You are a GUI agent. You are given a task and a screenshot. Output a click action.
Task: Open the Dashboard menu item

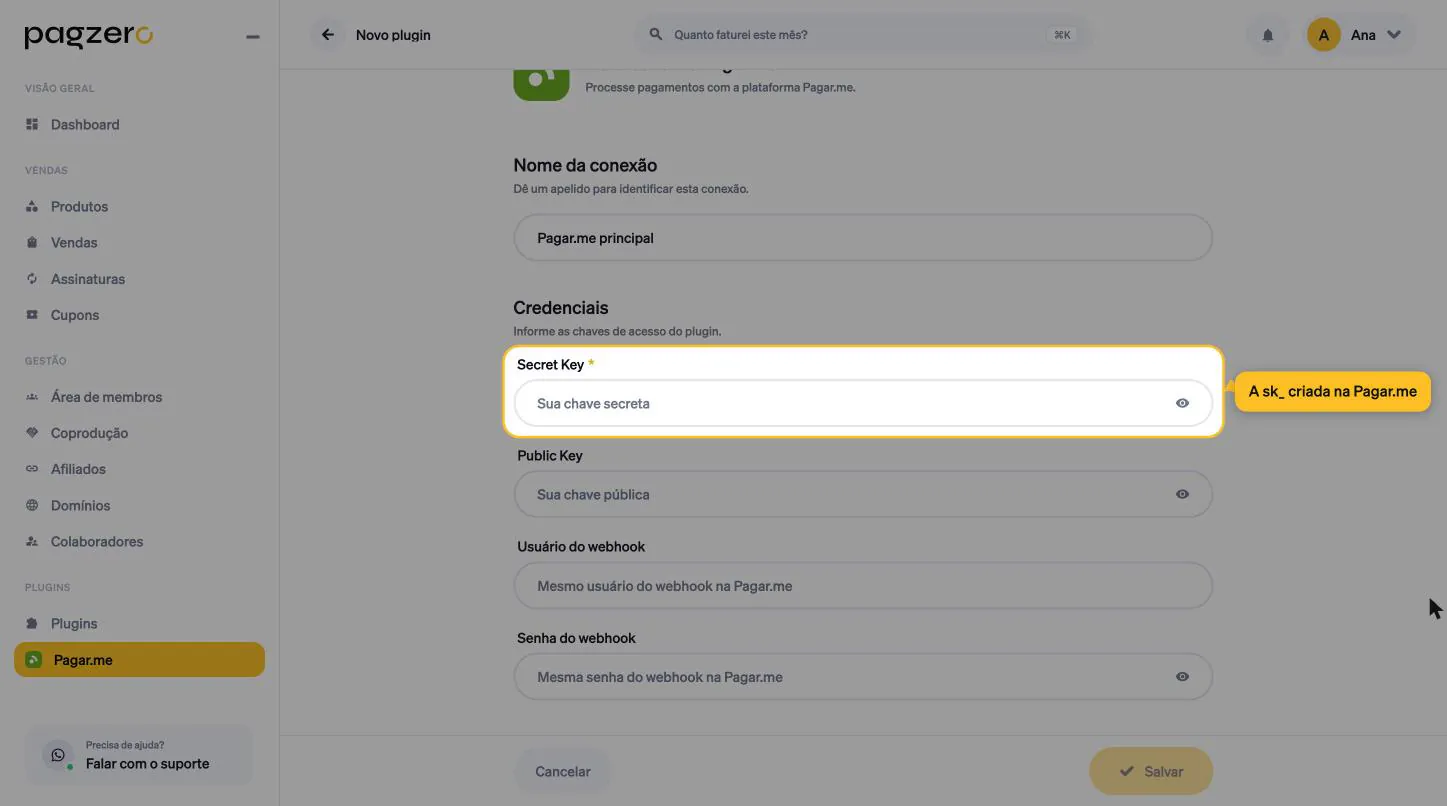139,124
